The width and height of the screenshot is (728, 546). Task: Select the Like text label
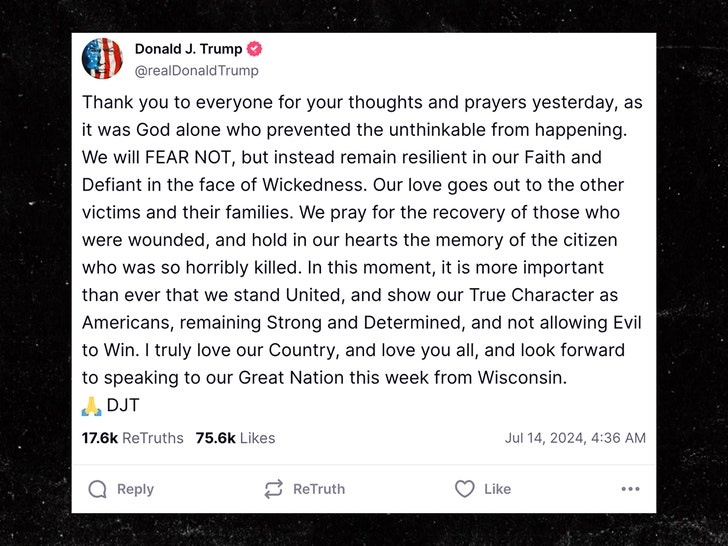497,489
